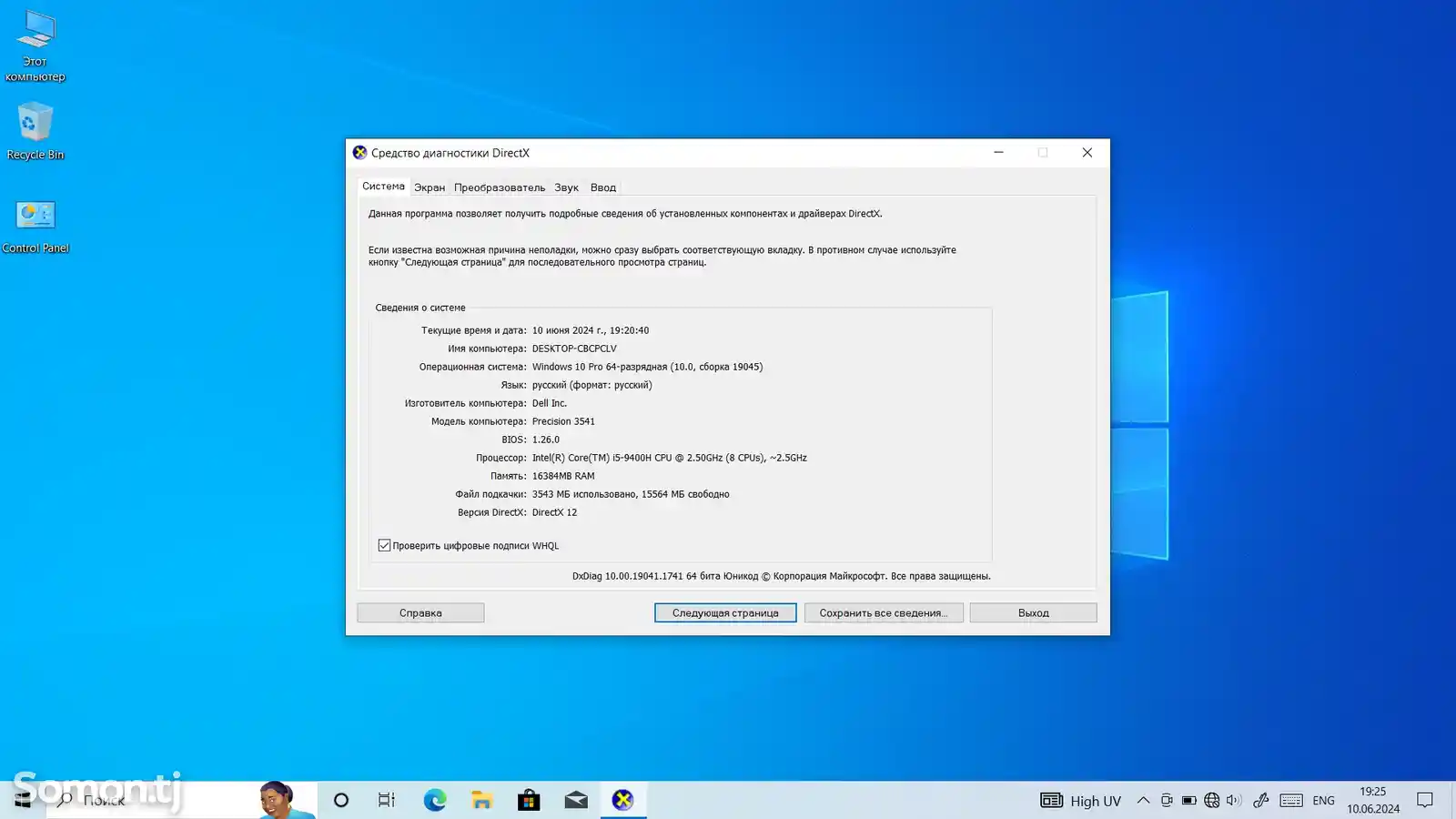Minimize the DirectX diagnostic window

(998, 153)
